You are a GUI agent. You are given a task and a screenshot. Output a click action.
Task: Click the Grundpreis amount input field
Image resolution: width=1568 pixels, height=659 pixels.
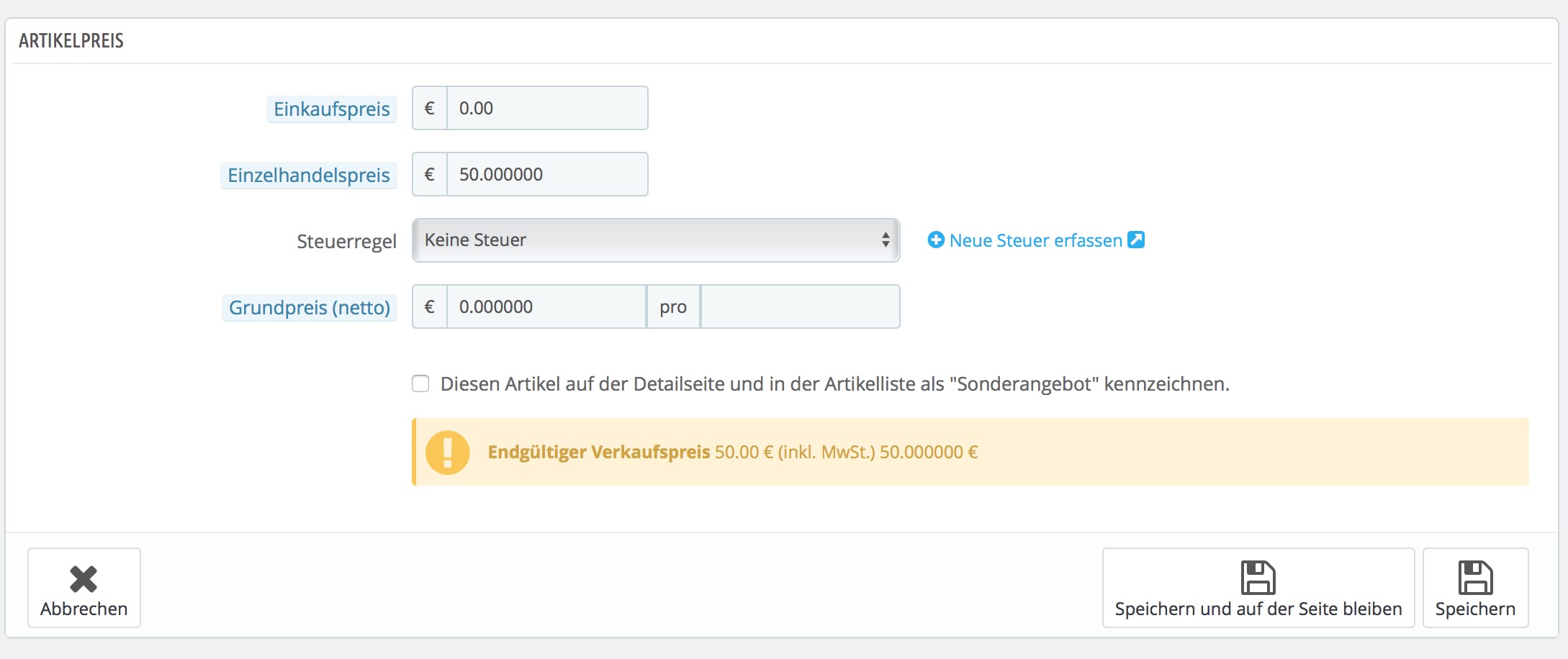(x=546, y=307)
